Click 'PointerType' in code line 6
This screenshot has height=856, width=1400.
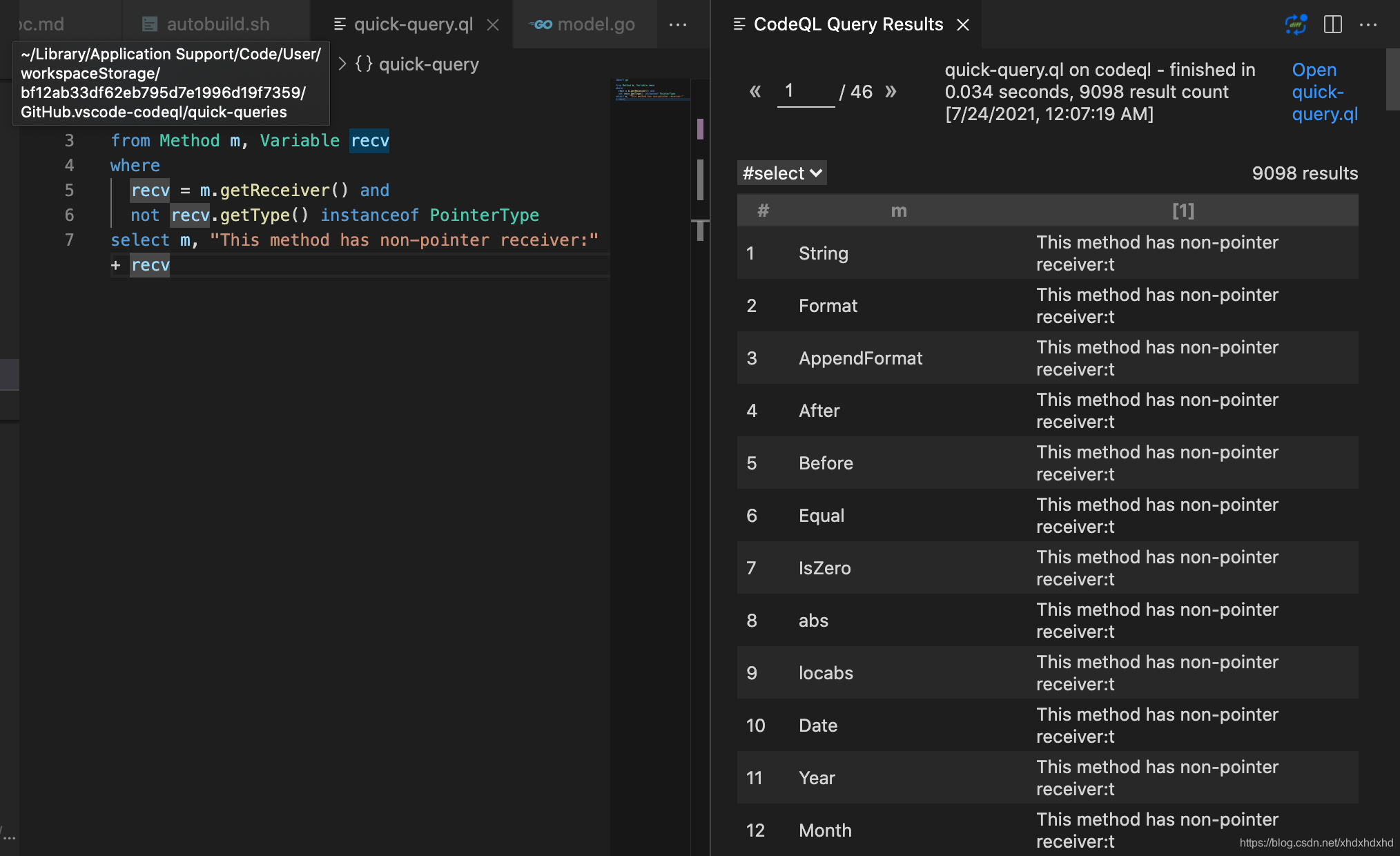pyautogui.click(x=484, y=215)
